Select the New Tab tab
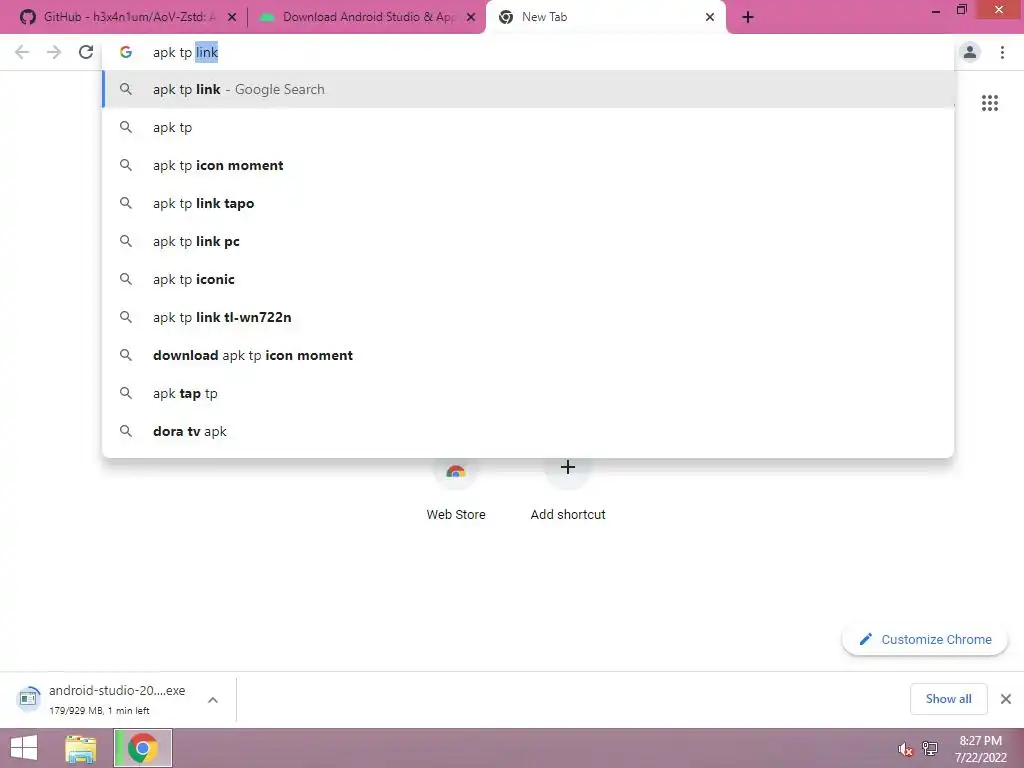The height and width of the screenshot is (768, 1024). point(605,17)
